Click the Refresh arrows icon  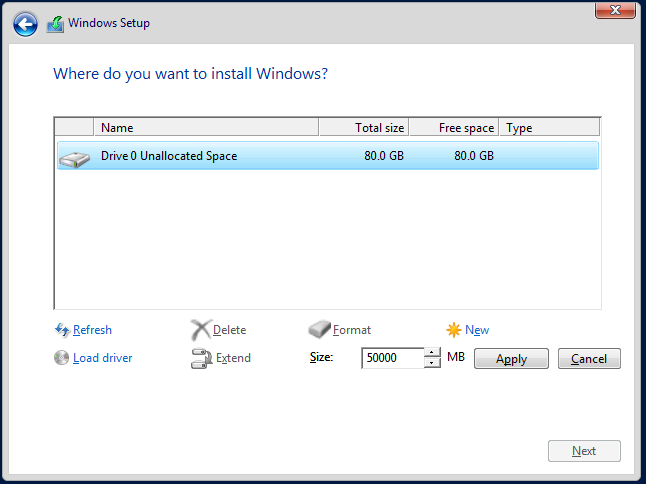[x=62, y=330]
